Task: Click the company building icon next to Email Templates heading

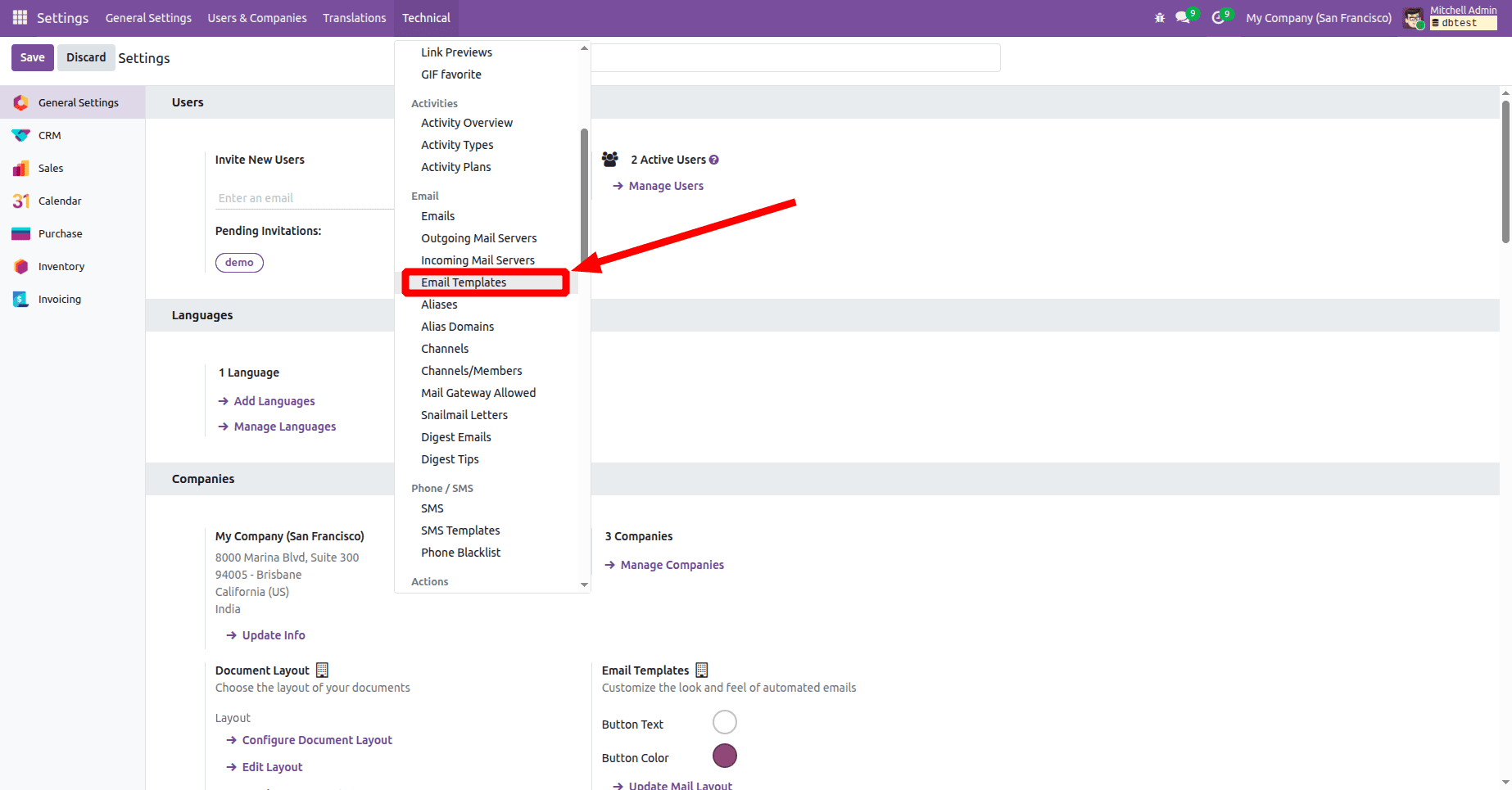Action: click(x=702, y=670)
